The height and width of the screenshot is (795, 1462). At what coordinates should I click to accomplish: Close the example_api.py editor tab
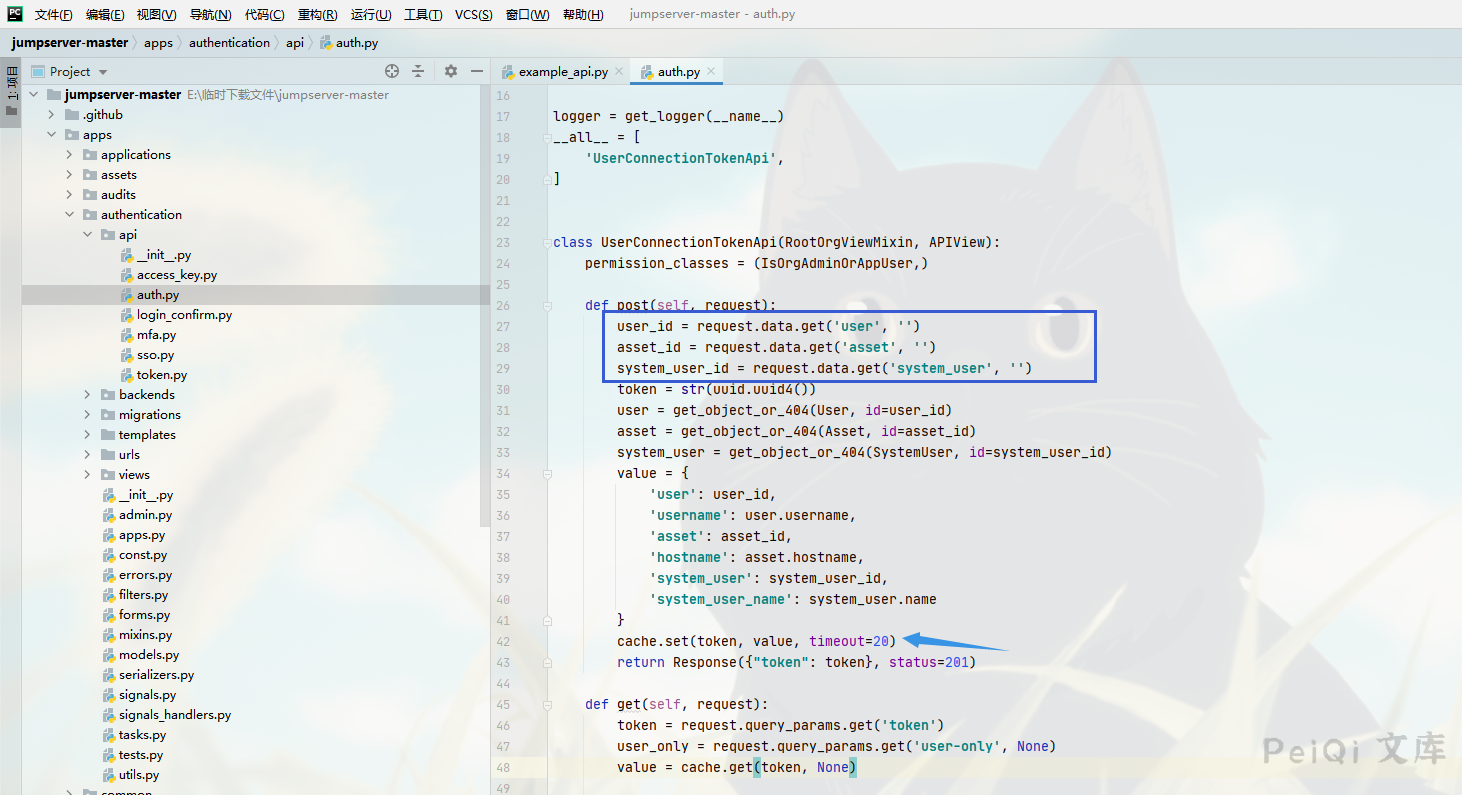[x=619, y=71]
